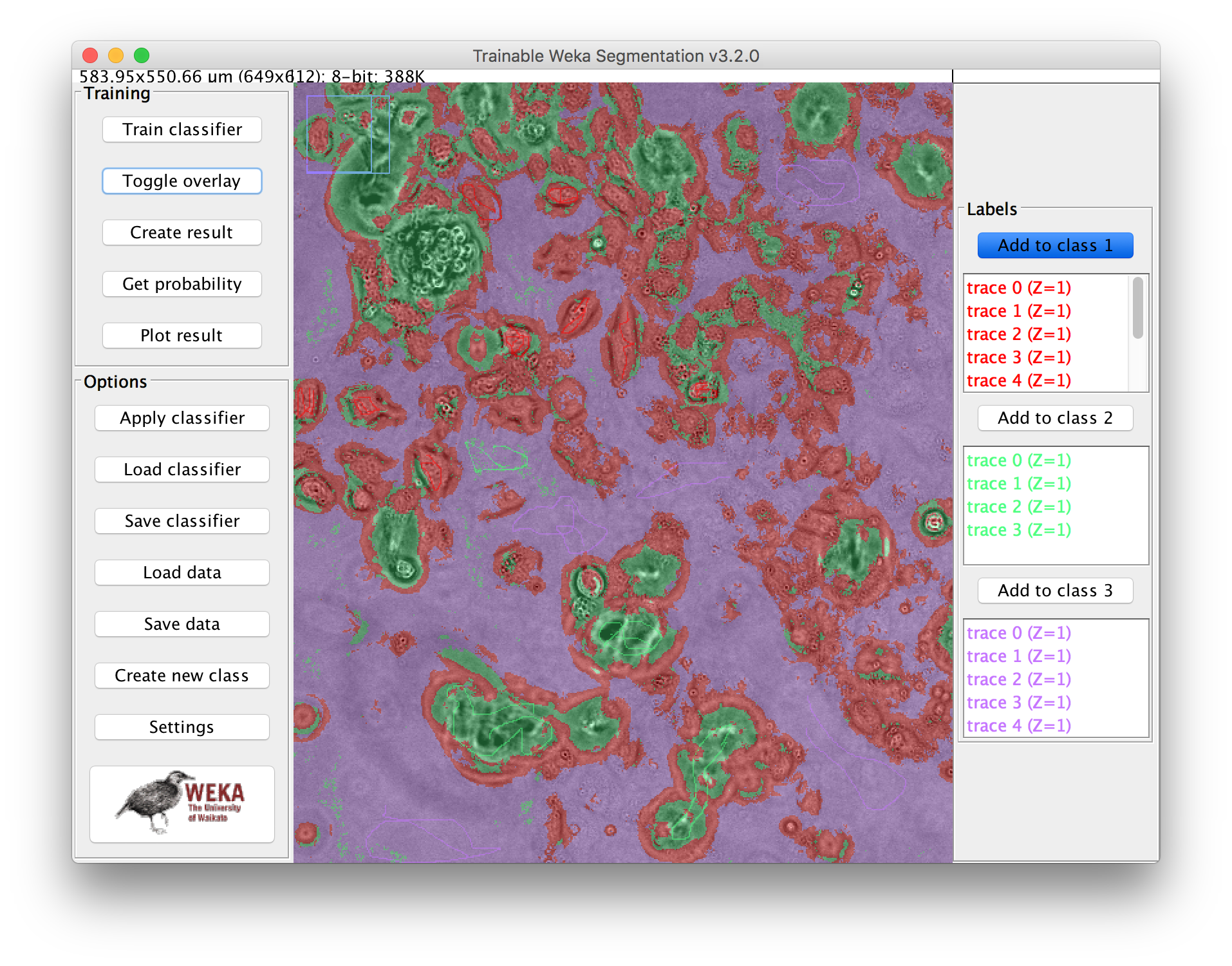Toggle overlay on the segmentation view
1232x966 pixels.
(182, 181)
